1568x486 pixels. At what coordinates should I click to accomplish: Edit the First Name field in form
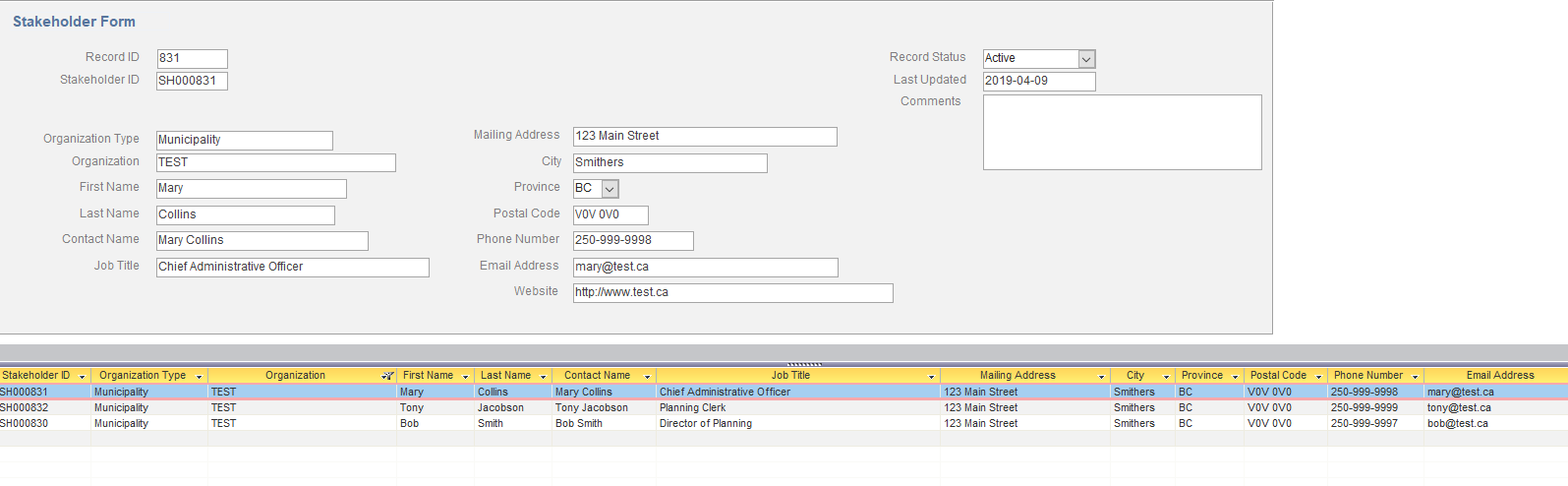click(x=251, y=188)
